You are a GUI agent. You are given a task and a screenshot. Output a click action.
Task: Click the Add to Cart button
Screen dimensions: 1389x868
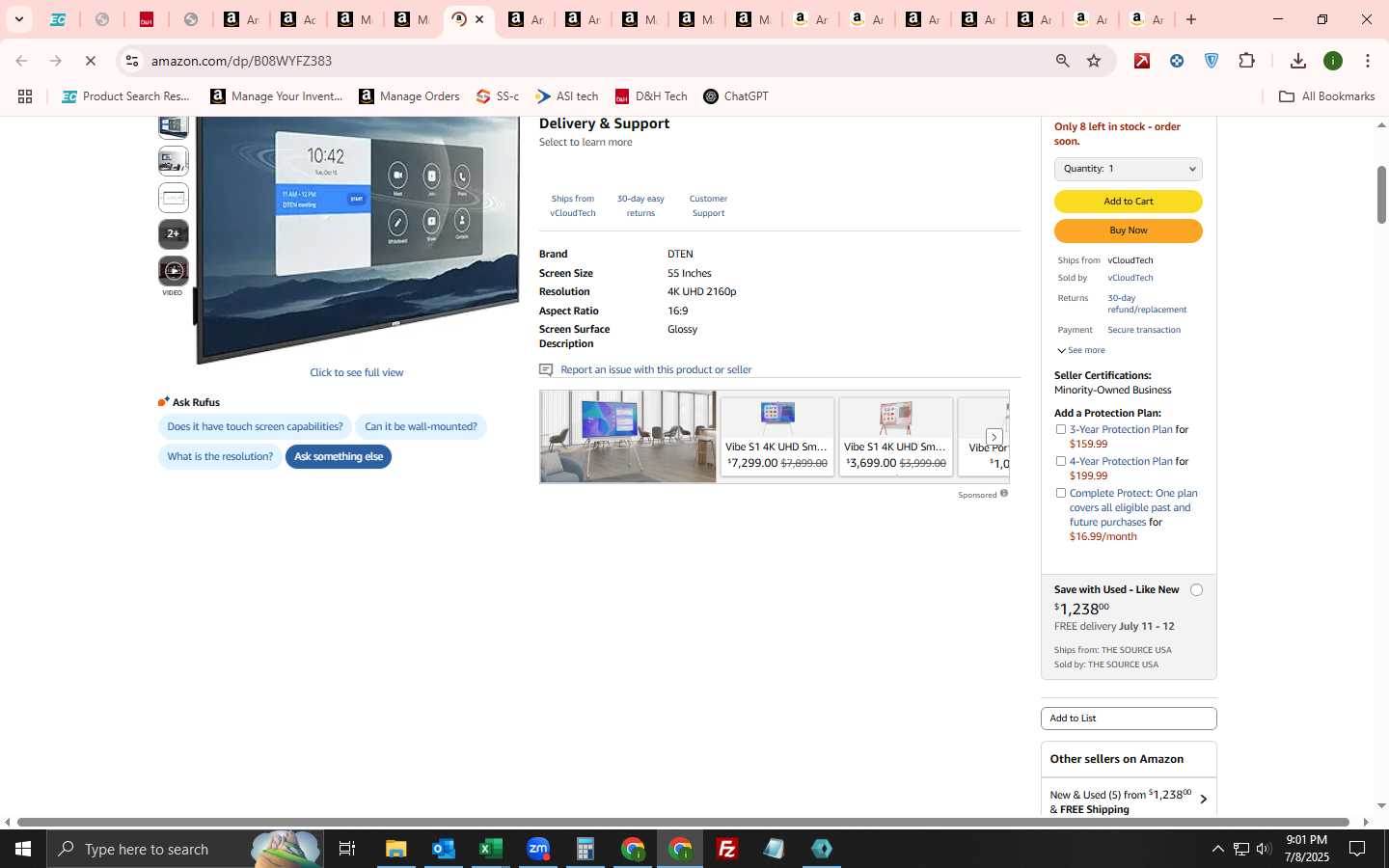point(1129,202)
